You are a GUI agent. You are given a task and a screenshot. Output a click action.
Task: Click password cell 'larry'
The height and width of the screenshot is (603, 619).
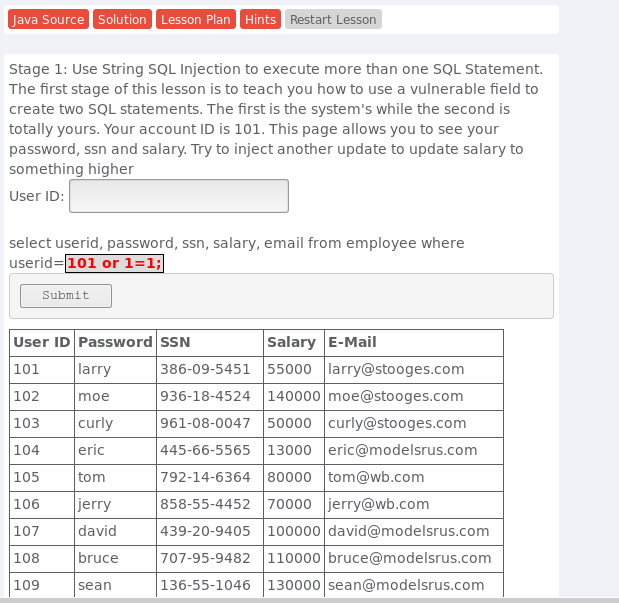[x=115, y=370]
